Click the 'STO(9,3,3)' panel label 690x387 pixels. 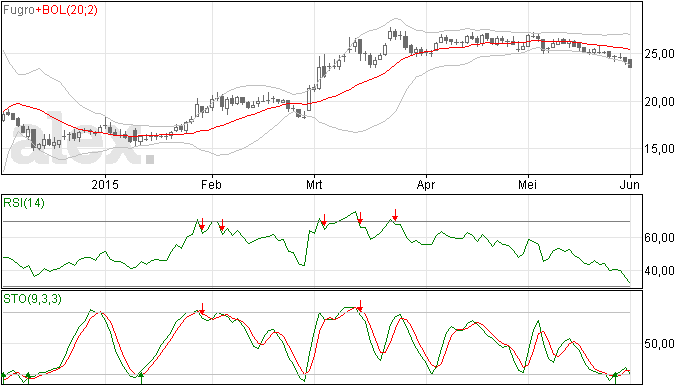pos(32,299)
